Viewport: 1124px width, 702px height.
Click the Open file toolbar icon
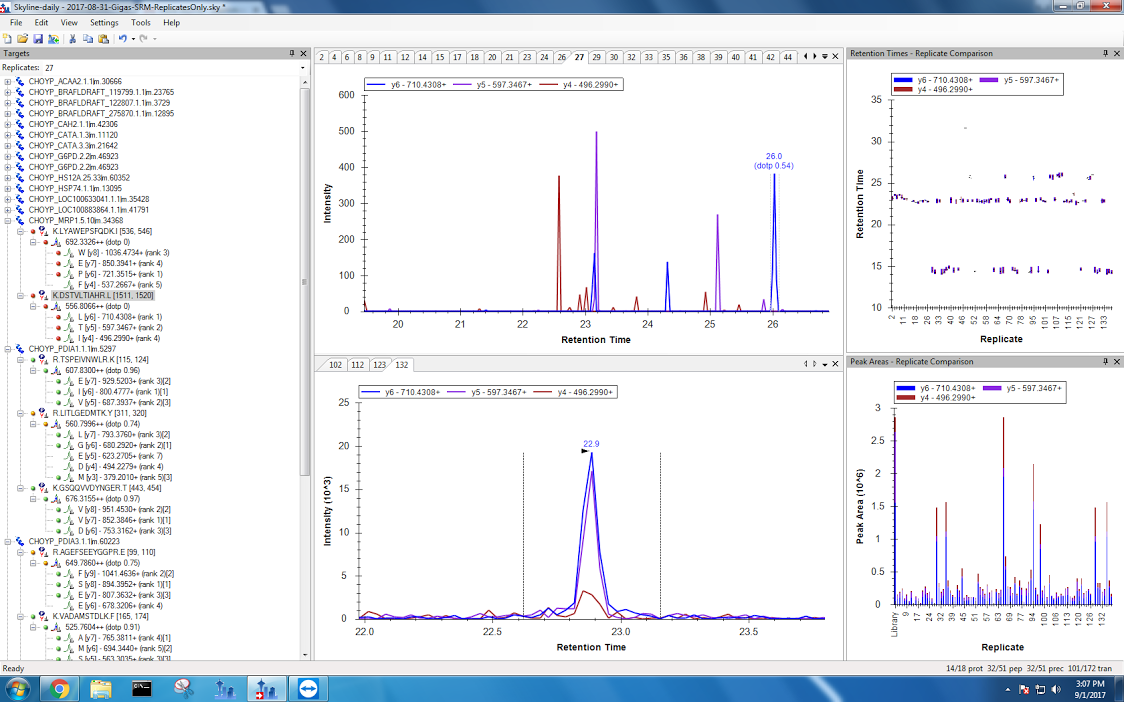(x=23, y=38)
